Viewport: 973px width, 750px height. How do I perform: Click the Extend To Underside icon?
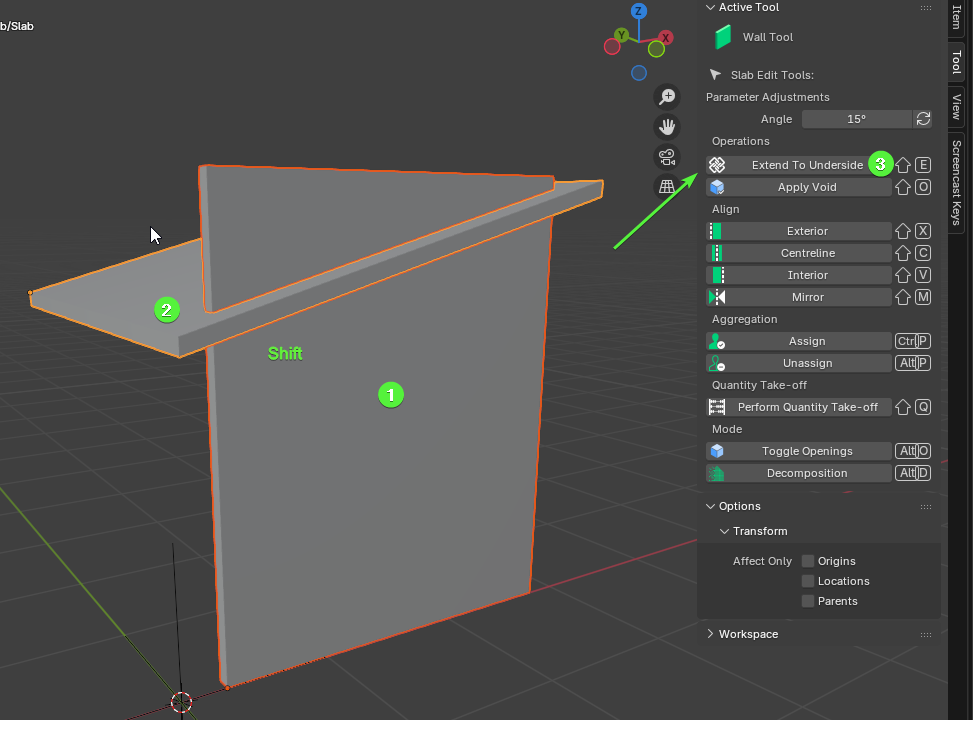tap(717, 165)
